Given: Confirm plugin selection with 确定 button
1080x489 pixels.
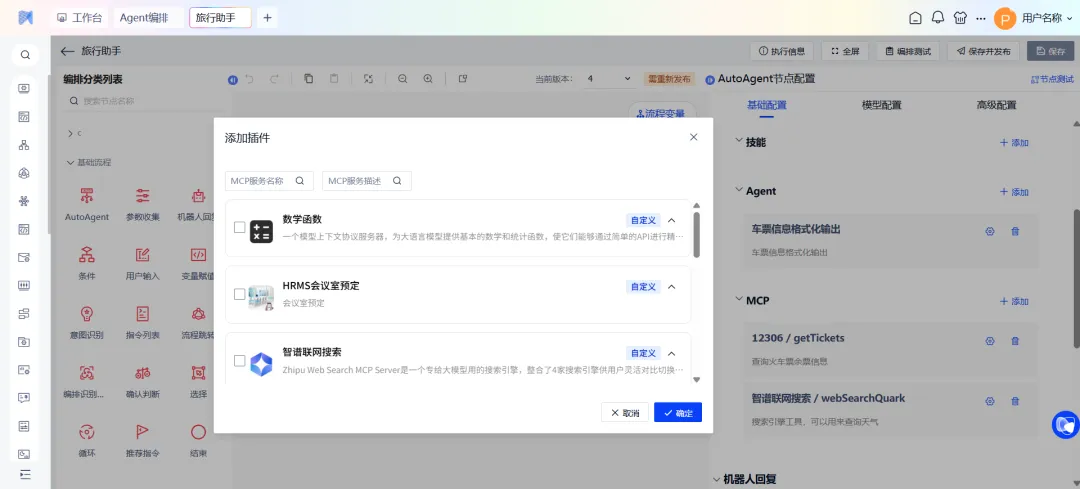Looking at the screenshot, I should 678,413.
